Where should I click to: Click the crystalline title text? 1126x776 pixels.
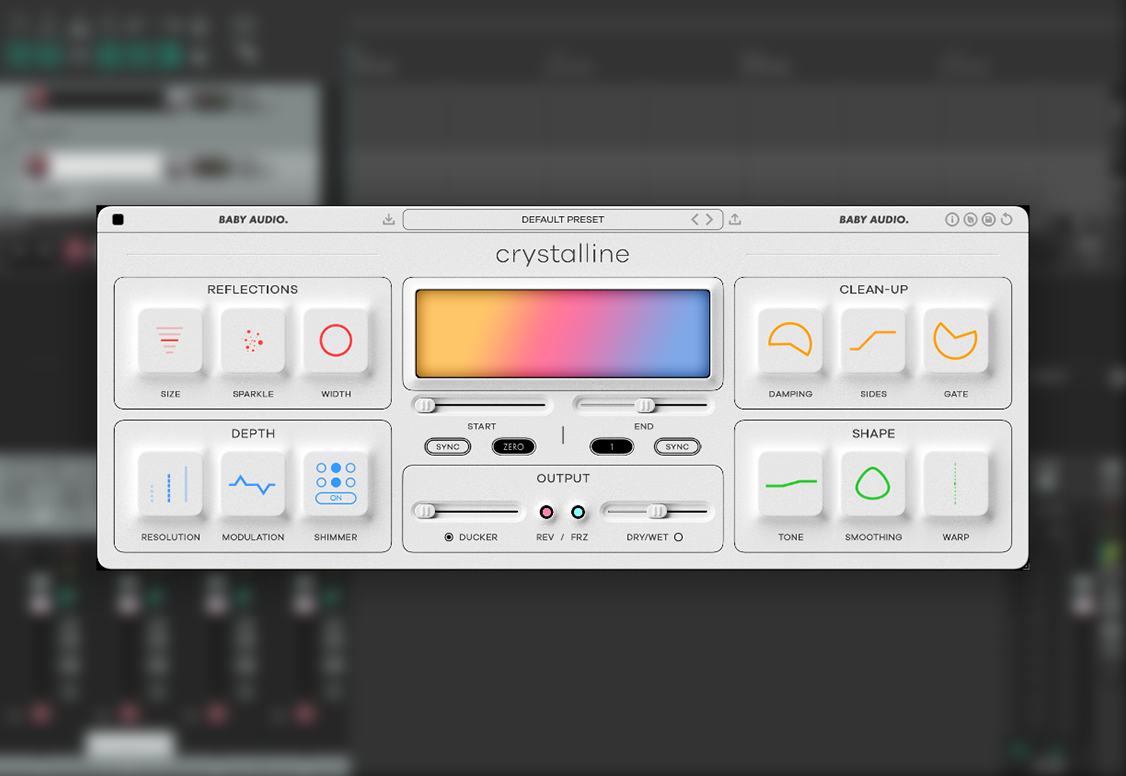562,254
